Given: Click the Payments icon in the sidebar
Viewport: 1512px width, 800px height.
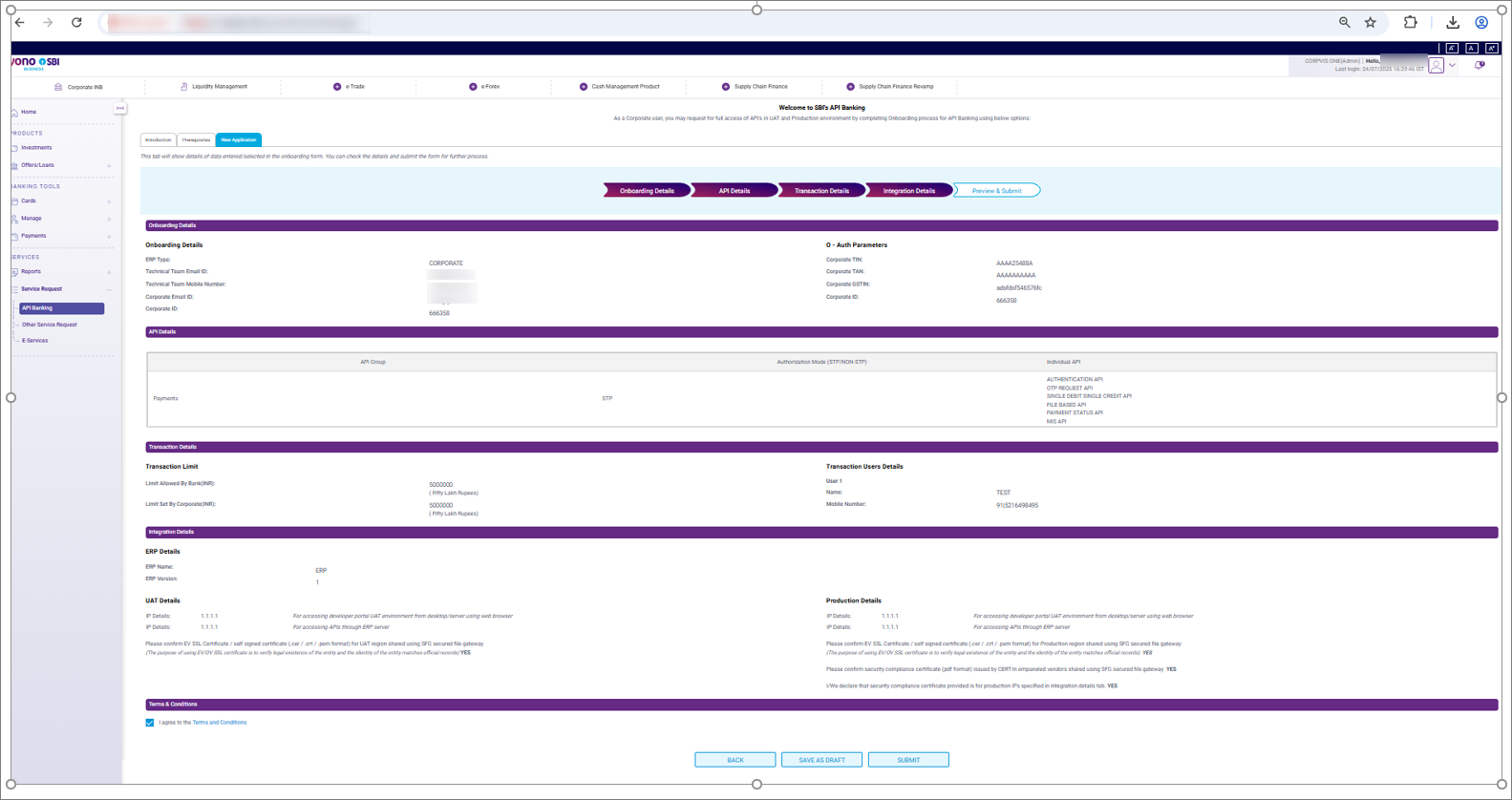Looking at the screenshot, I should point(14,236).
